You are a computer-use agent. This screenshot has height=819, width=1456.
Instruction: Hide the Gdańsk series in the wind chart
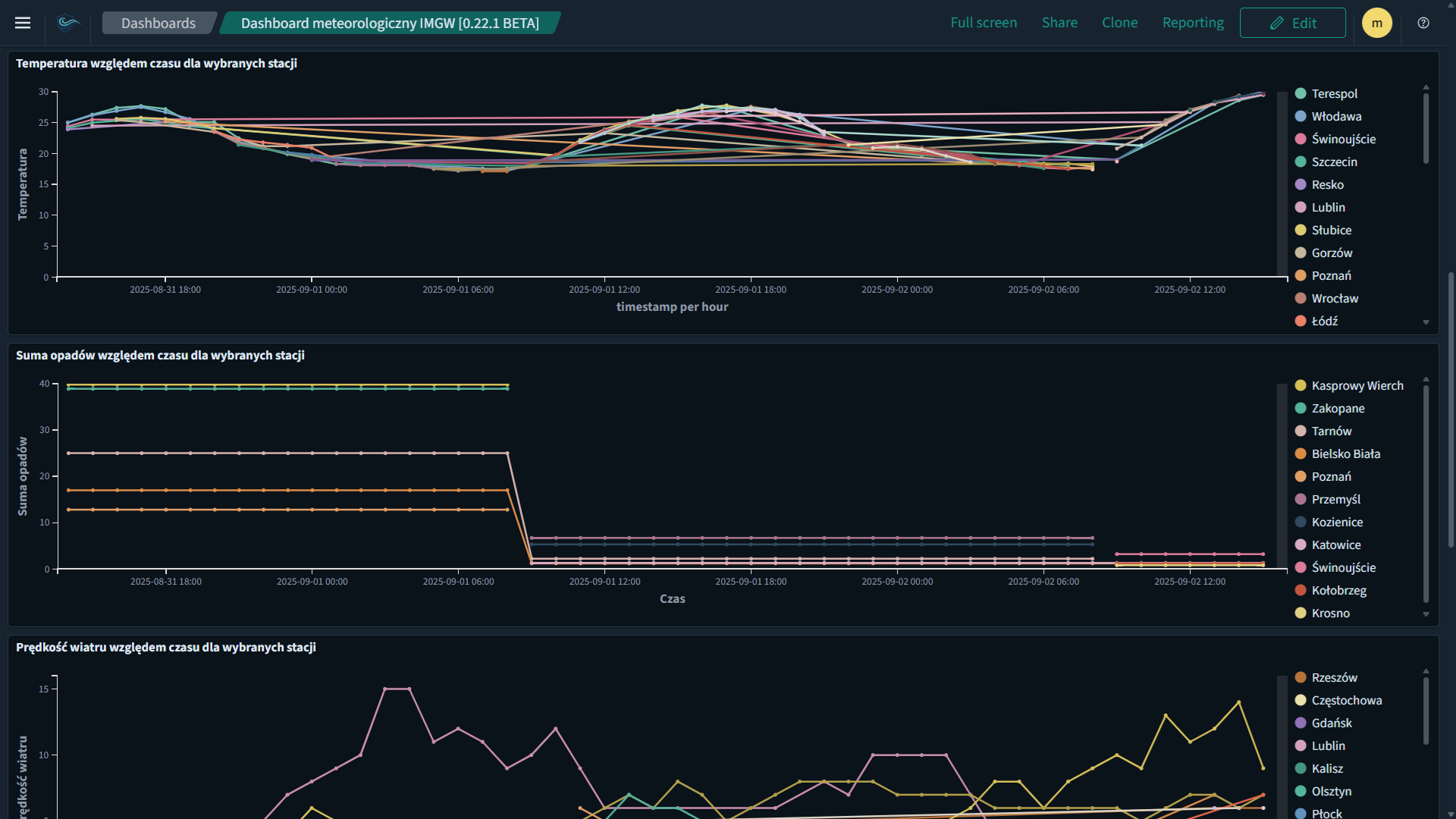(1332, 723)
